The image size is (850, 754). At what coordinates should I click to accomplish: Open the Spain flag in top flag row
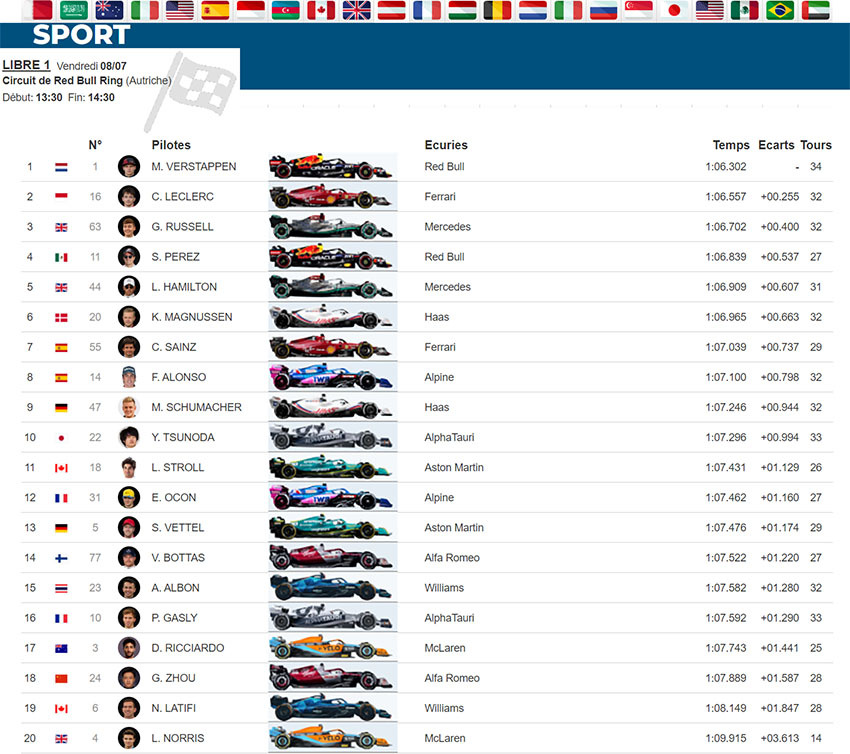[x=215, y=10]
